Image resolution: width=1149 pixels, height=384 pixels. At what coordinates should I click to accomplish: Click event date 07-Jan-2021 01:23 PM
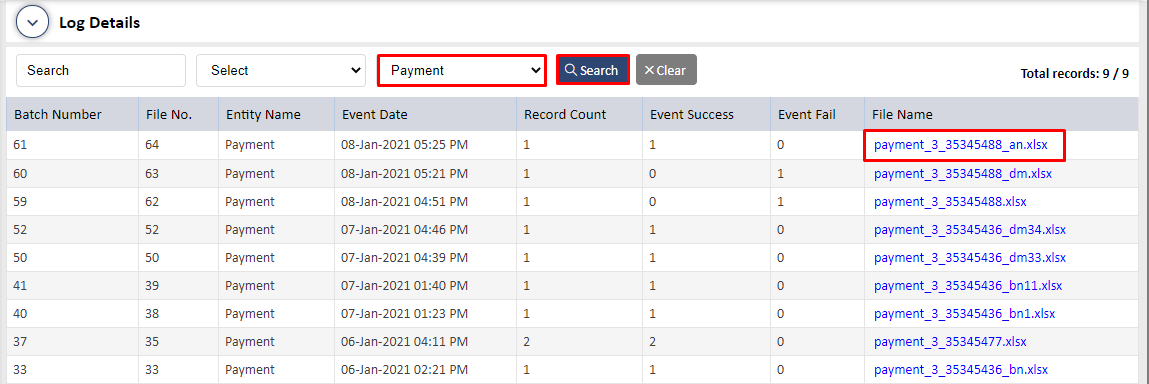coord(404,314)
